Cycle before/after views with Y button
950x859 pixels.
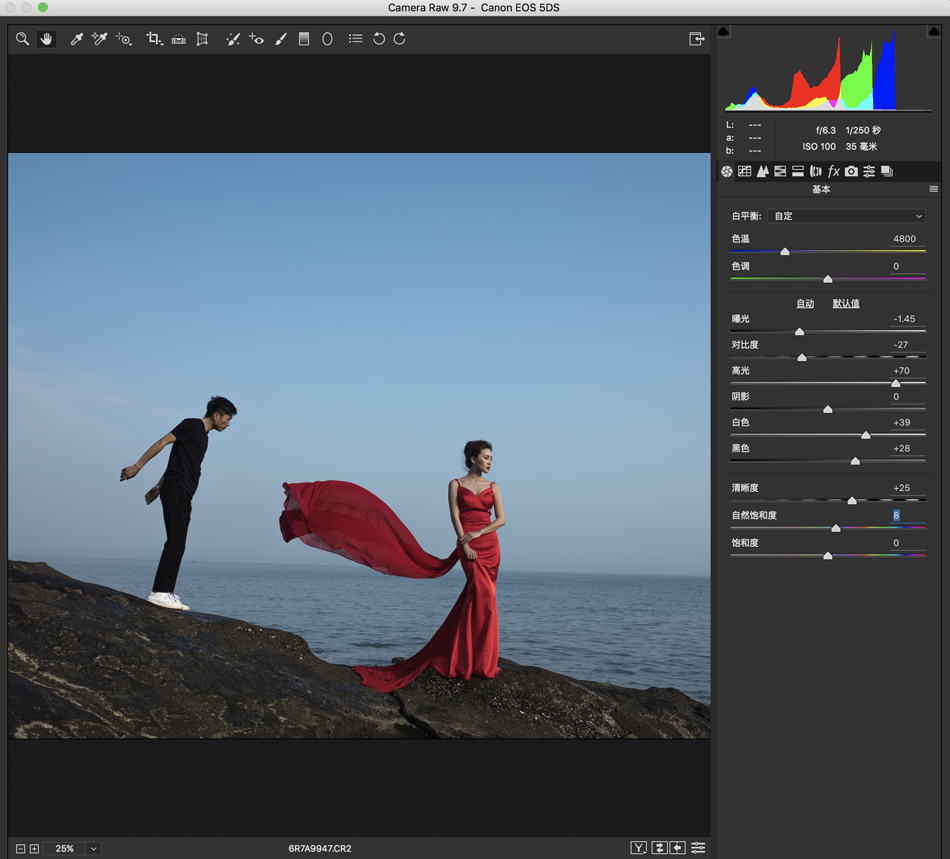[639, 848]
